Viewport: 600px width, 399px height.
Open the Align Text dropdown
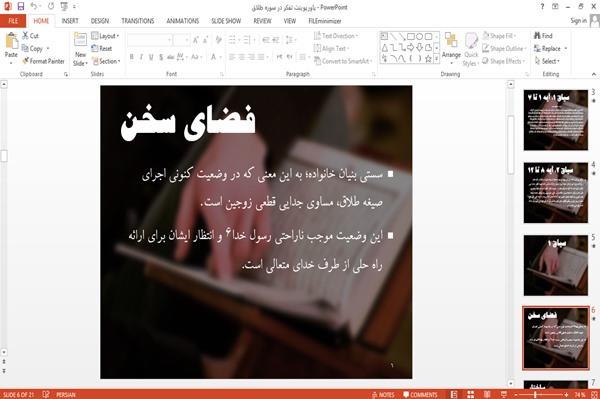(331, 49)
